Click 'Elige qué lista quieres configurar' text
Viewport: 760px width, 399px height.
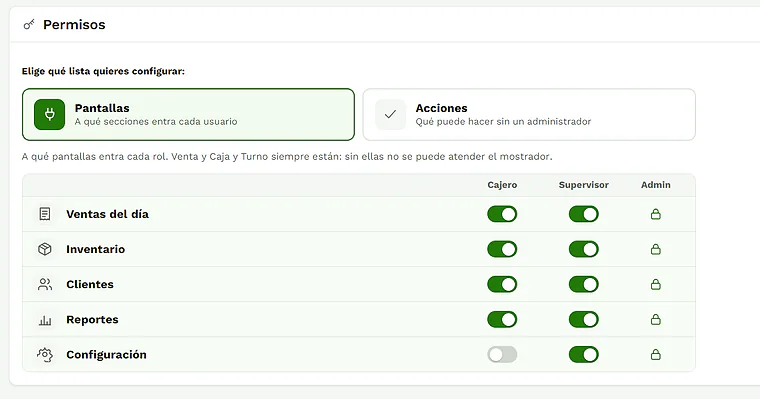point(103,71)
